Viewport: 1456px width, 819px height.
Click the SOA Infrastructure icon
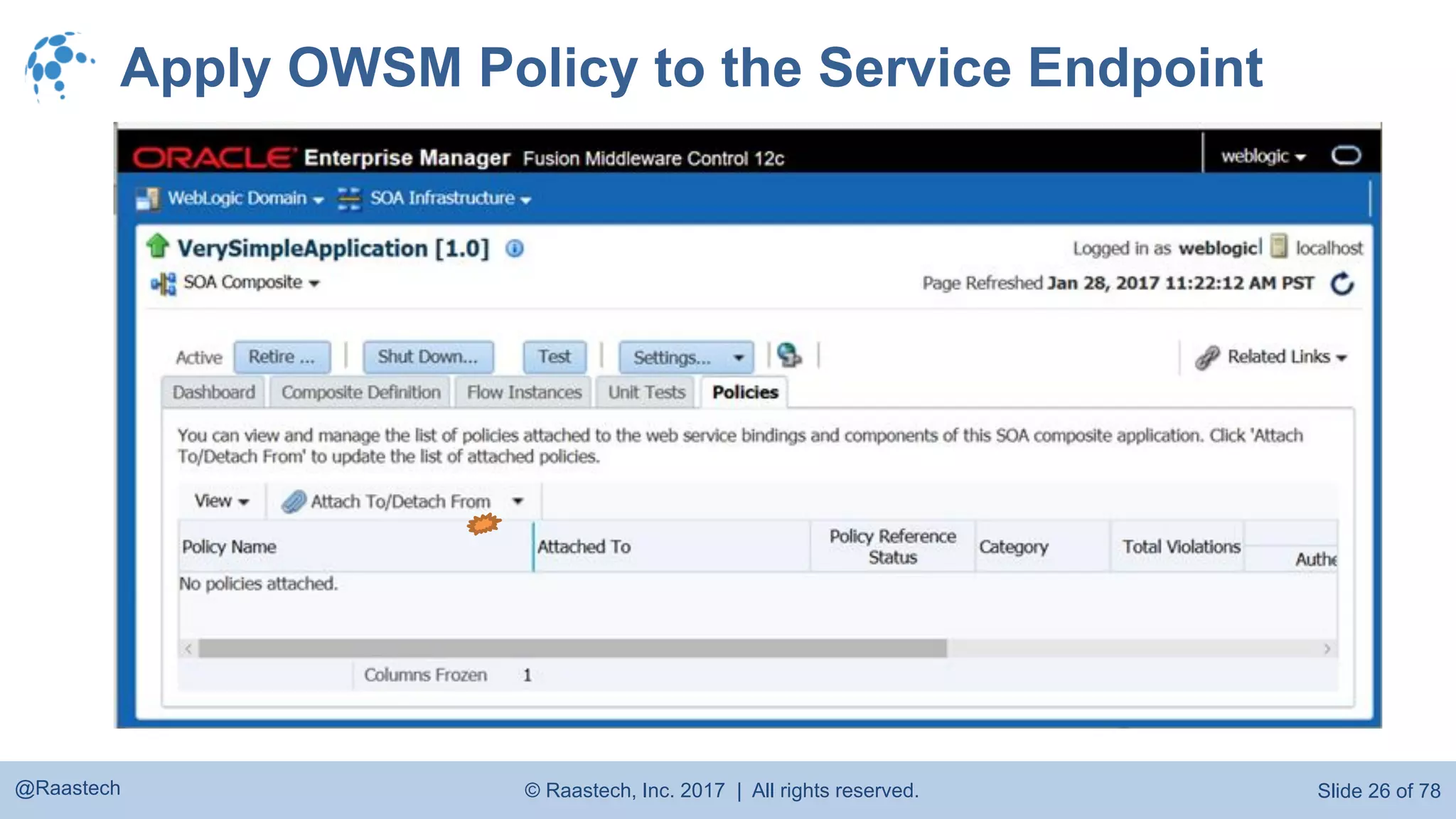click(x=349, y=198)
